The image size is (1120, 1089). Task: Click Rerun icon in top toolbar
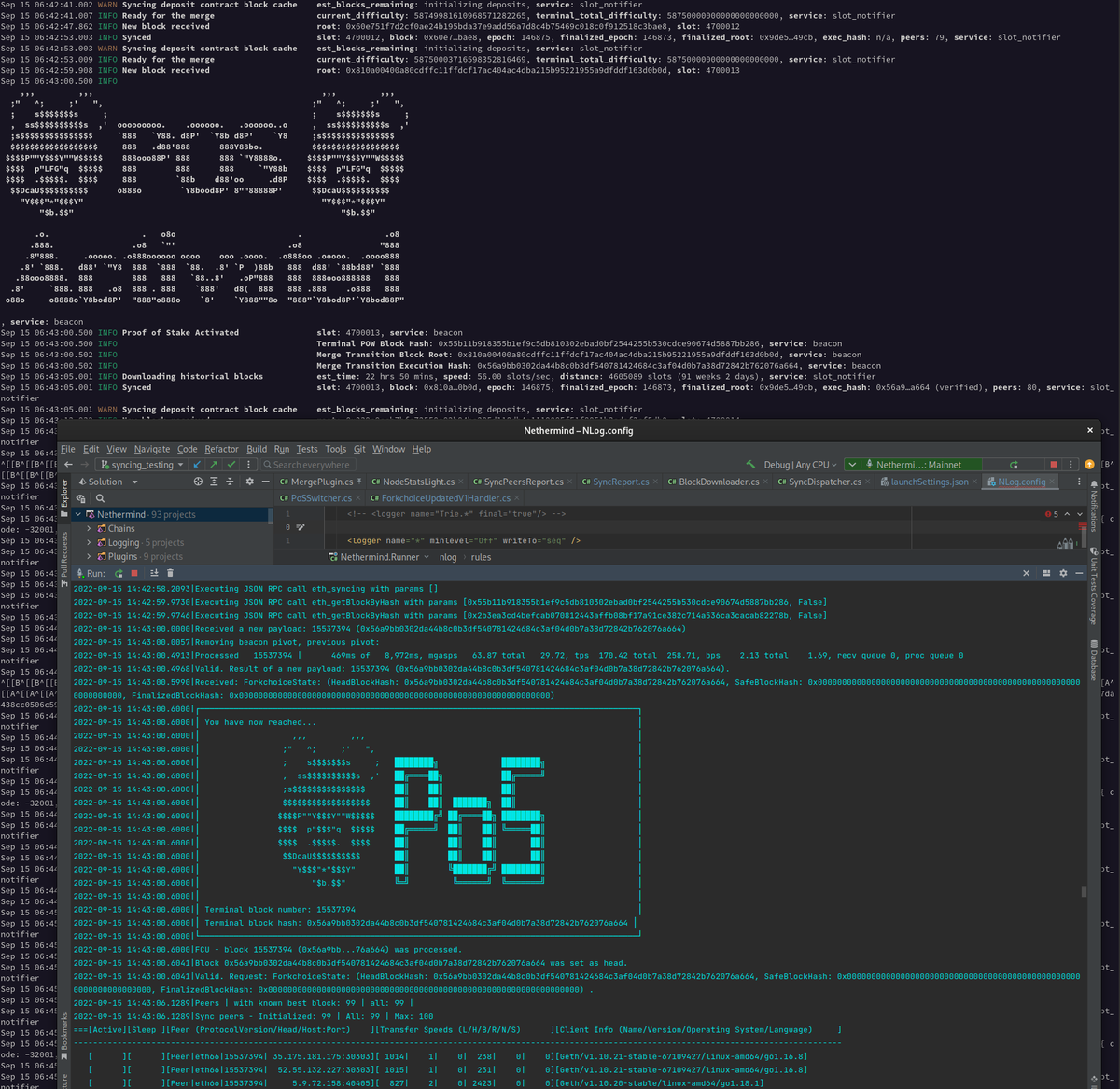1015,465
